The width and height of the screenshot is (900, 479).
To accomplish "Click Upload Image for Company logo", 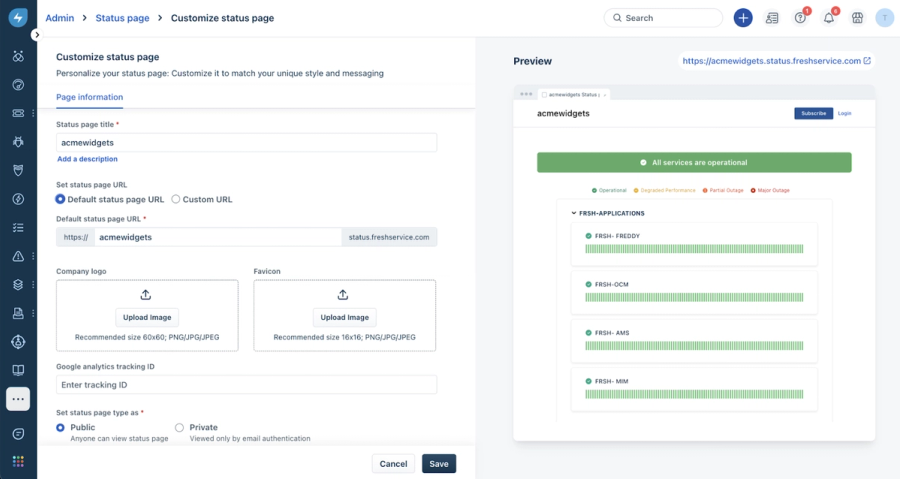I will [147, 317].
